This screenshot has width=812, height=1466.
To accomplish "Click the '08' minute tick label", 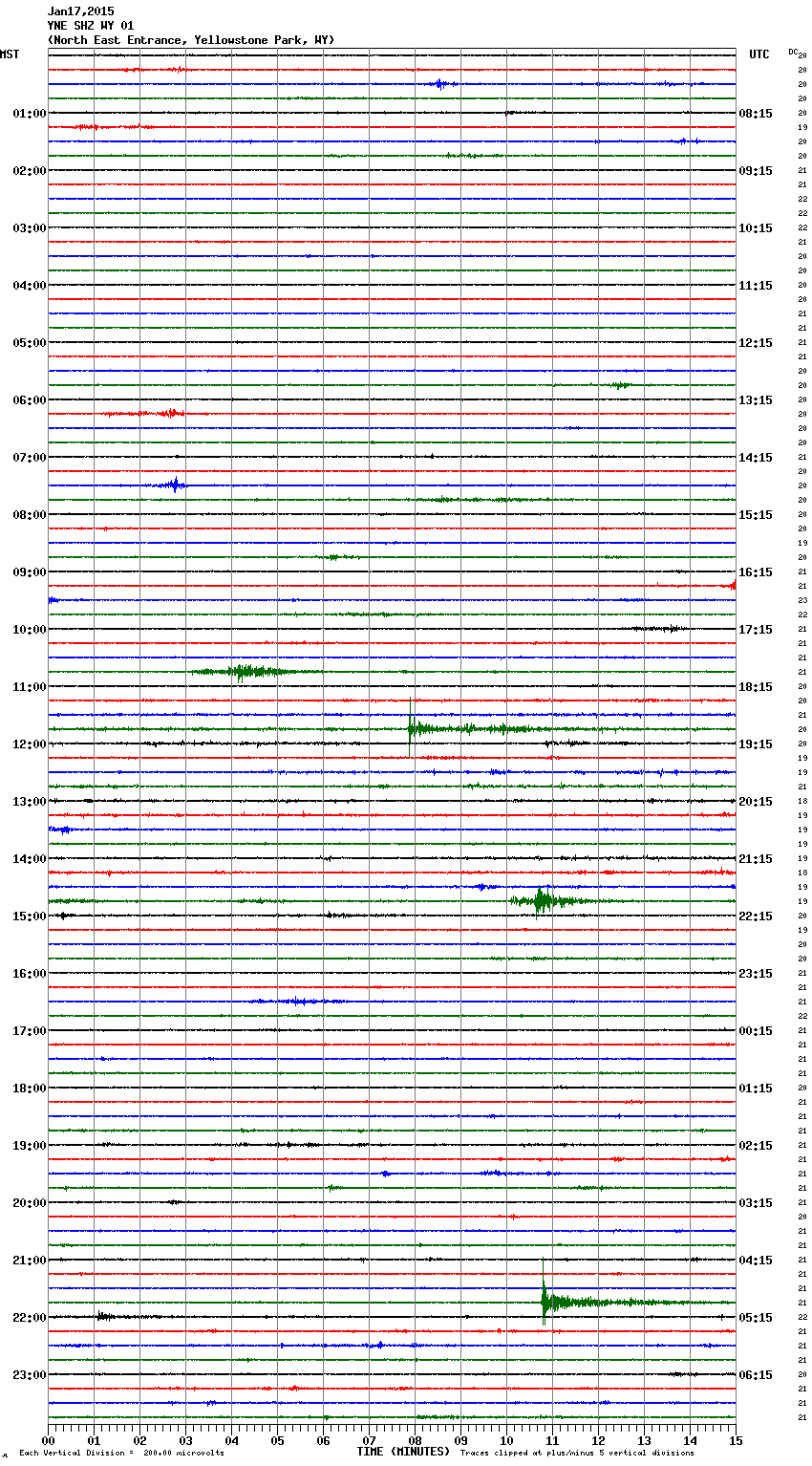I will pos(415,1440).
